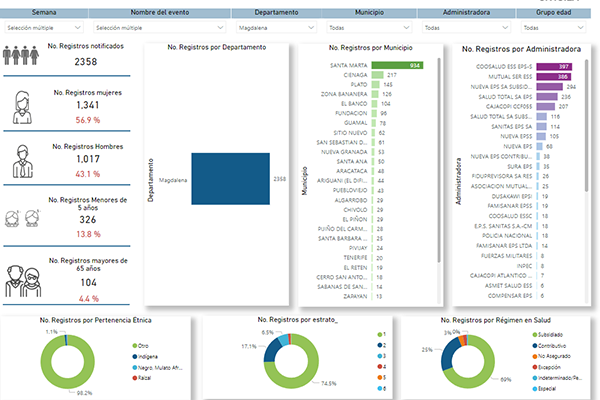Toggle the Indígena legend item
This screenshot has width=600, height=400.
[x=145, y=357]
